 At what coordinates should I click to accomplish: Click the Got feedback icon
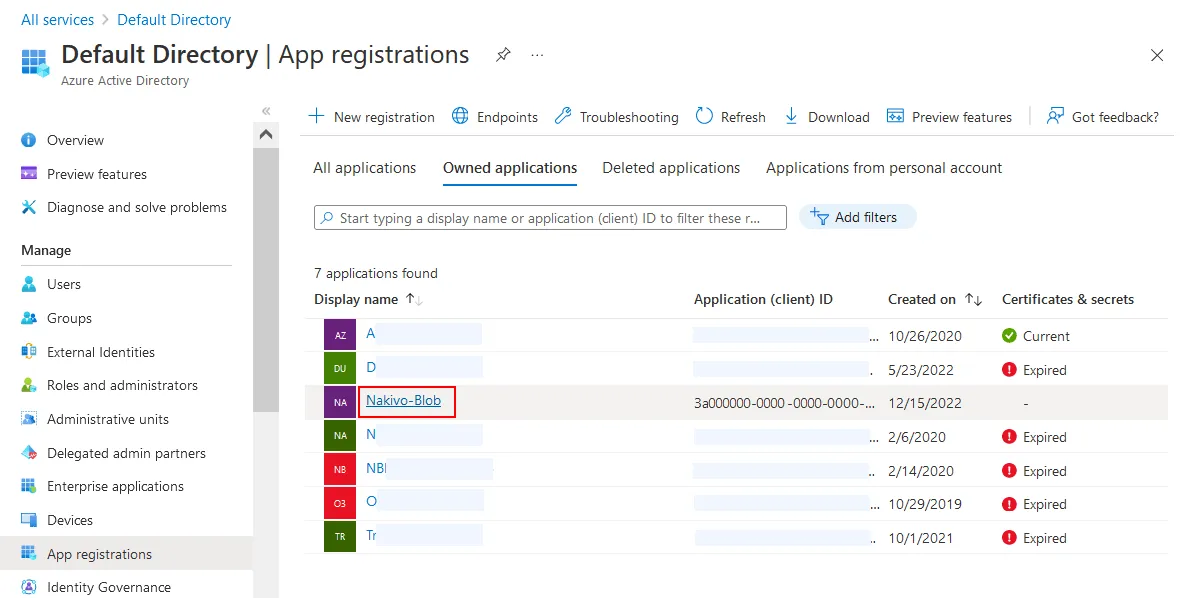[1055, 116]
